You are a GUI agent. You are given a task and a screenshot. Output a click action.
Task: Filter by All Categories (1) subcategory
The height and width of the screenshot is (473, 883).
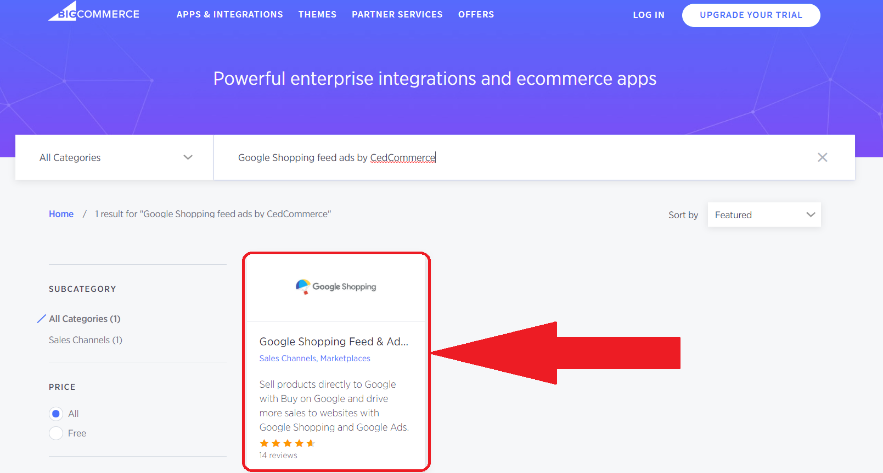point(84,319)
